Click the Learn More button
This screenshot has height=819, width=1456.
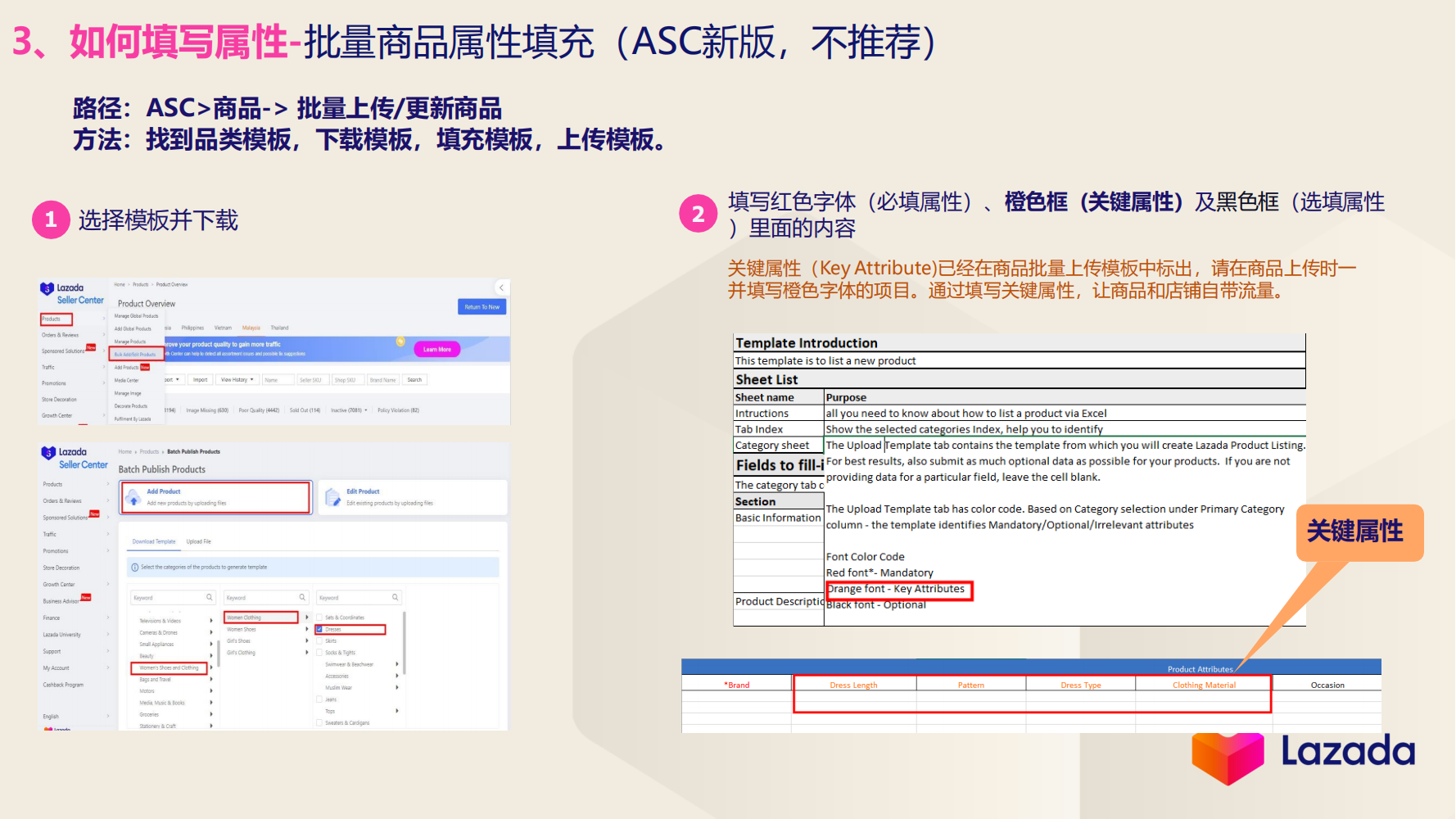pyautogui.click(x=437, y=349)
